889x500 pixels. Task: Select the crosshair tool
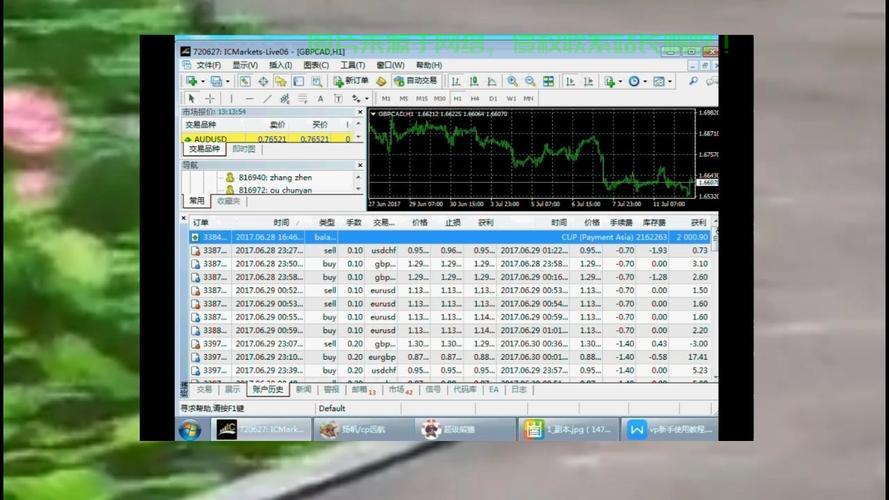[x=210, y=99]
